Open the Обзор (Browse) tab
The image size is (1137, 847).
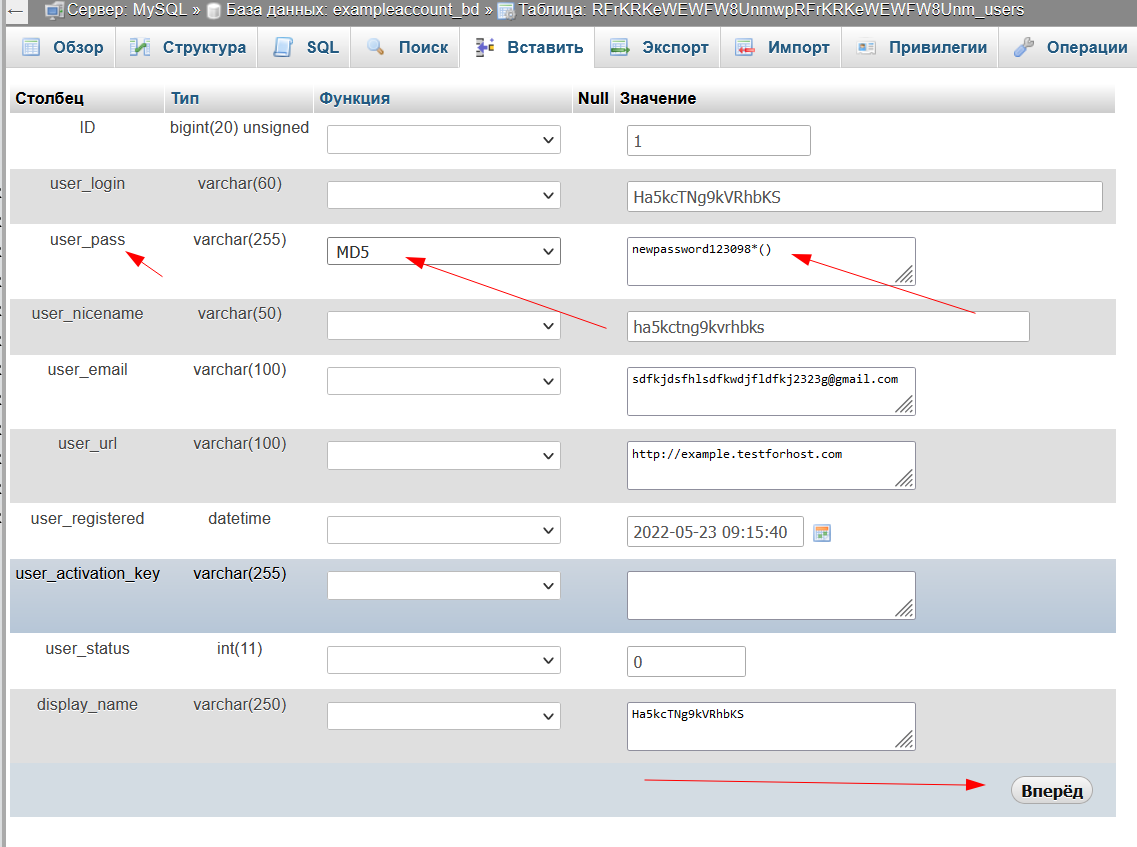pyautogui.click(x=62, y=47)
